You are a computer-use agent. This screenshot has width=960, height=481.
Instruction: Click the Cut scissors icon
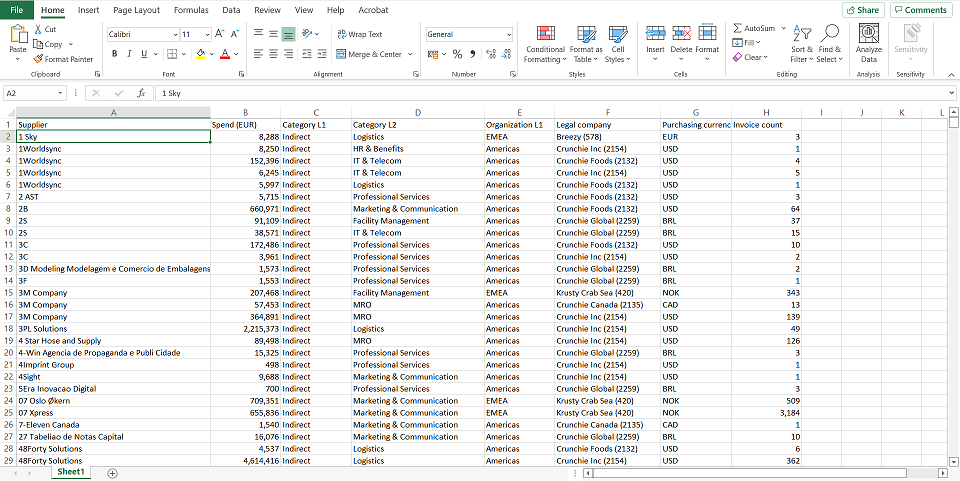point(38,29)
